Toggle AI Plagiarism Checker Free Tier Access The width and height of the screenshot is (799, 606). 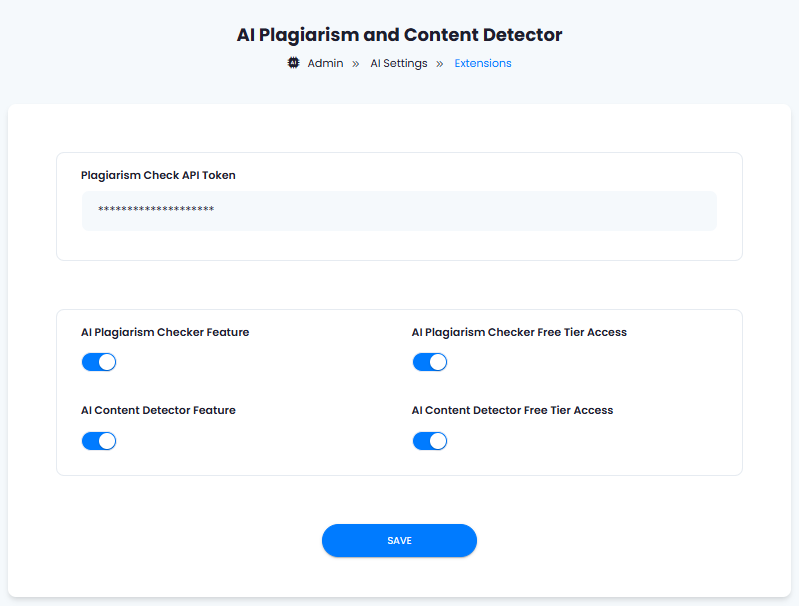[430, 362]
